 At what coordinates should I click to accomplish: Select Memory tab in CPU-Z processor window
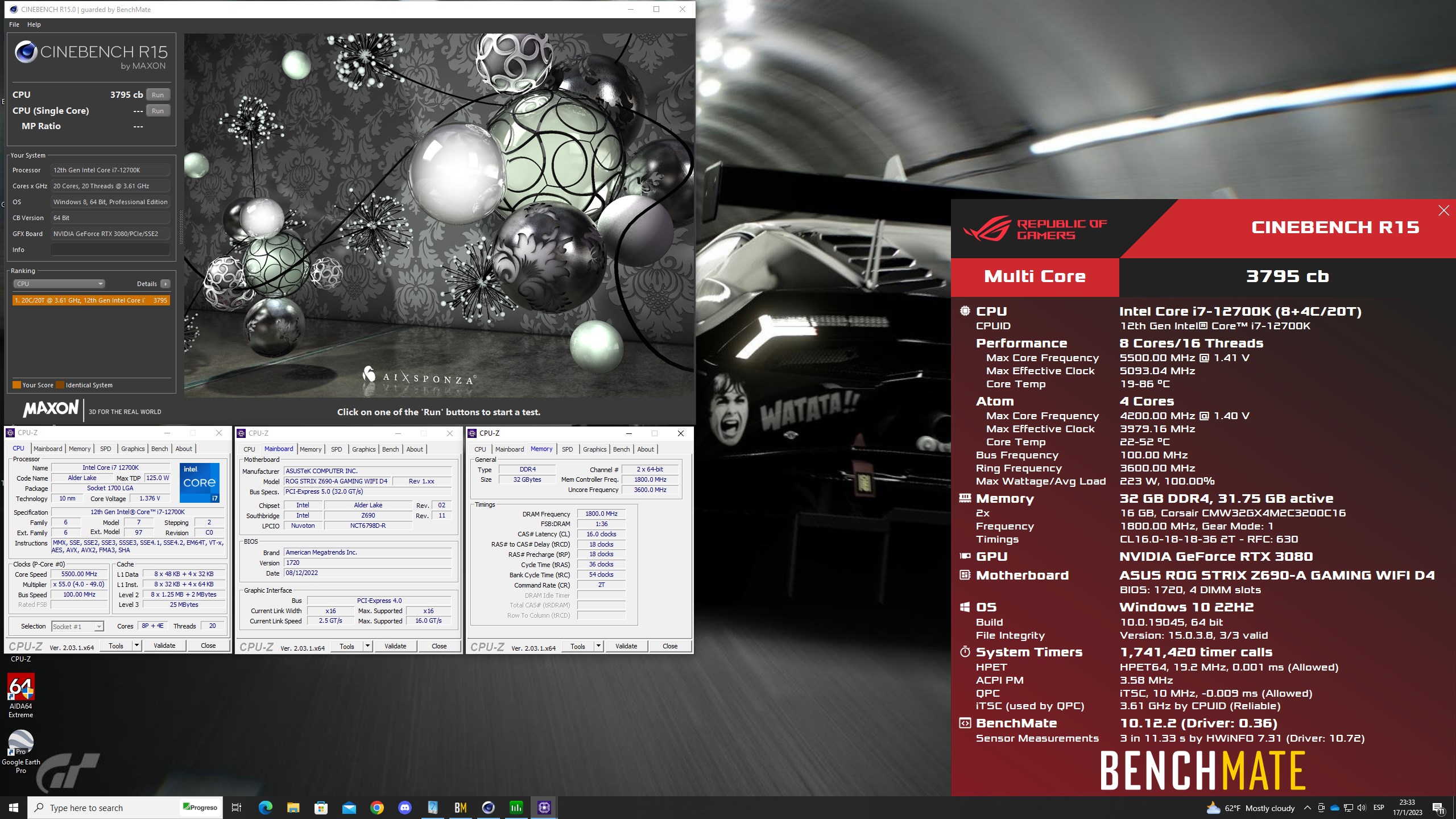(80, 449)
